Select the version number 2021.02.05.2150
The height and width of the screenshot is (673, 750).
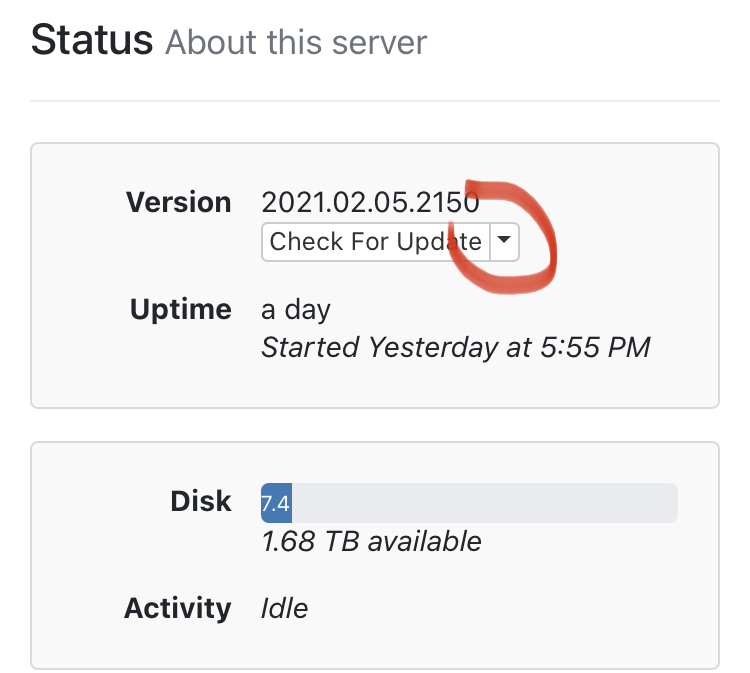[369, 202]
